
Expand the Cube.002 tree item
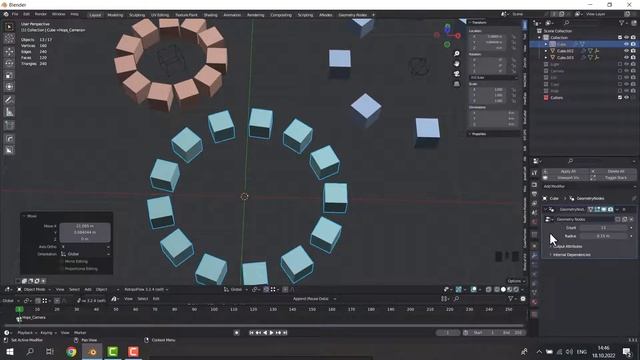(546, 51)
